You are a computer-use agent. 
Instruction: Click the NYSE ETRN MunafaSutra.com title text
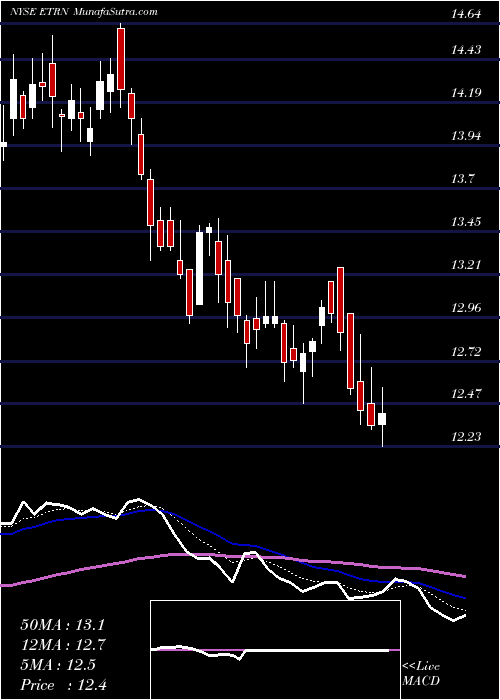pyautogui.click(x=84, y=12)
